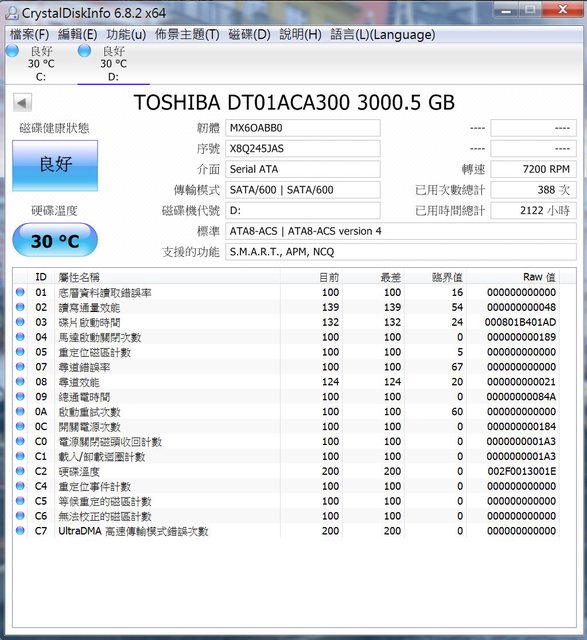
Task: Go to previous disk with left arrow
Action: 22,103
